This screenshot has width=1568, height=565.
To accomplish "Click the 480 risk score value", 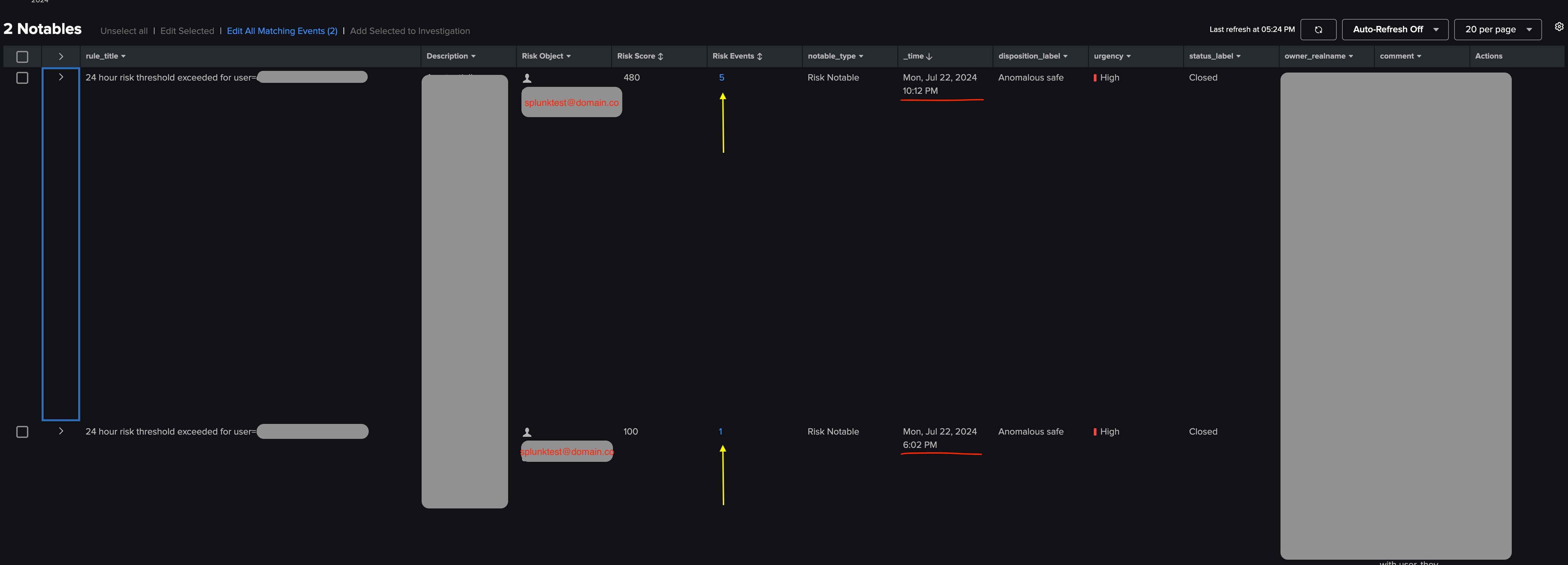I will coord(631,77).
